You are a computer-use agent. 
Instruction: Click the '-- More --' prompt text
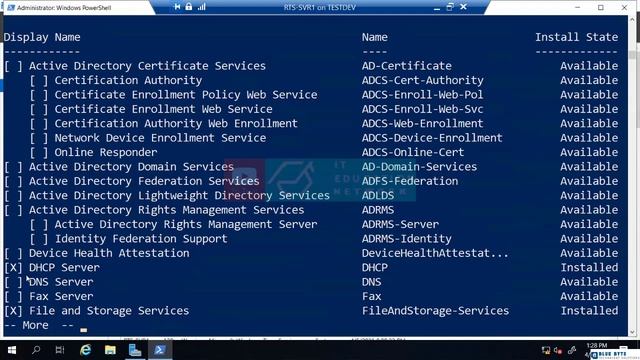click(x=39, y=326)
